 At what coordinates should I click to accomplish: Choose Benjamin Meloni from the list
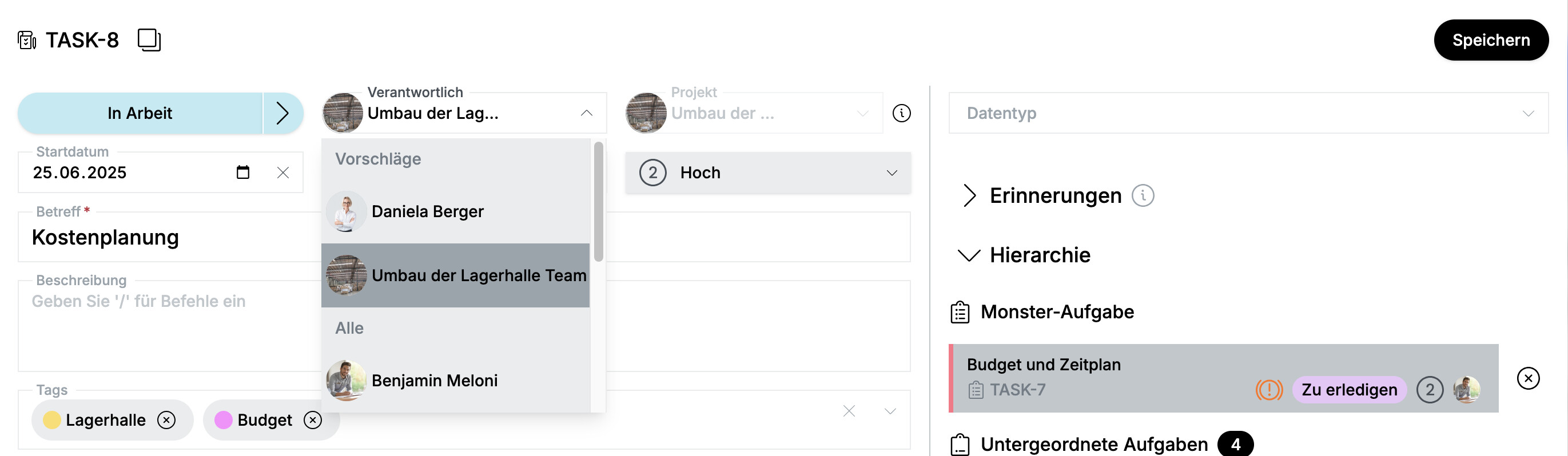pyautogui.click(x=434, y=381)
